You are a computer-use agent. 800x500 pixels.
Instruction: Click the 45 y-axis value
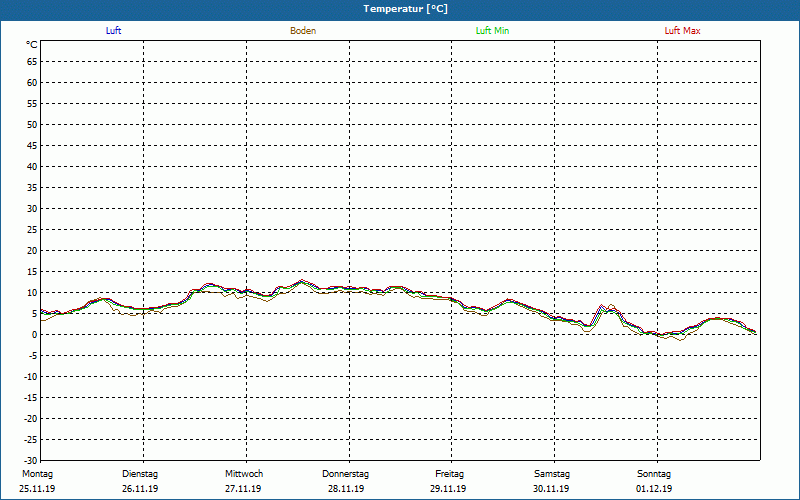tap(32, 146)
